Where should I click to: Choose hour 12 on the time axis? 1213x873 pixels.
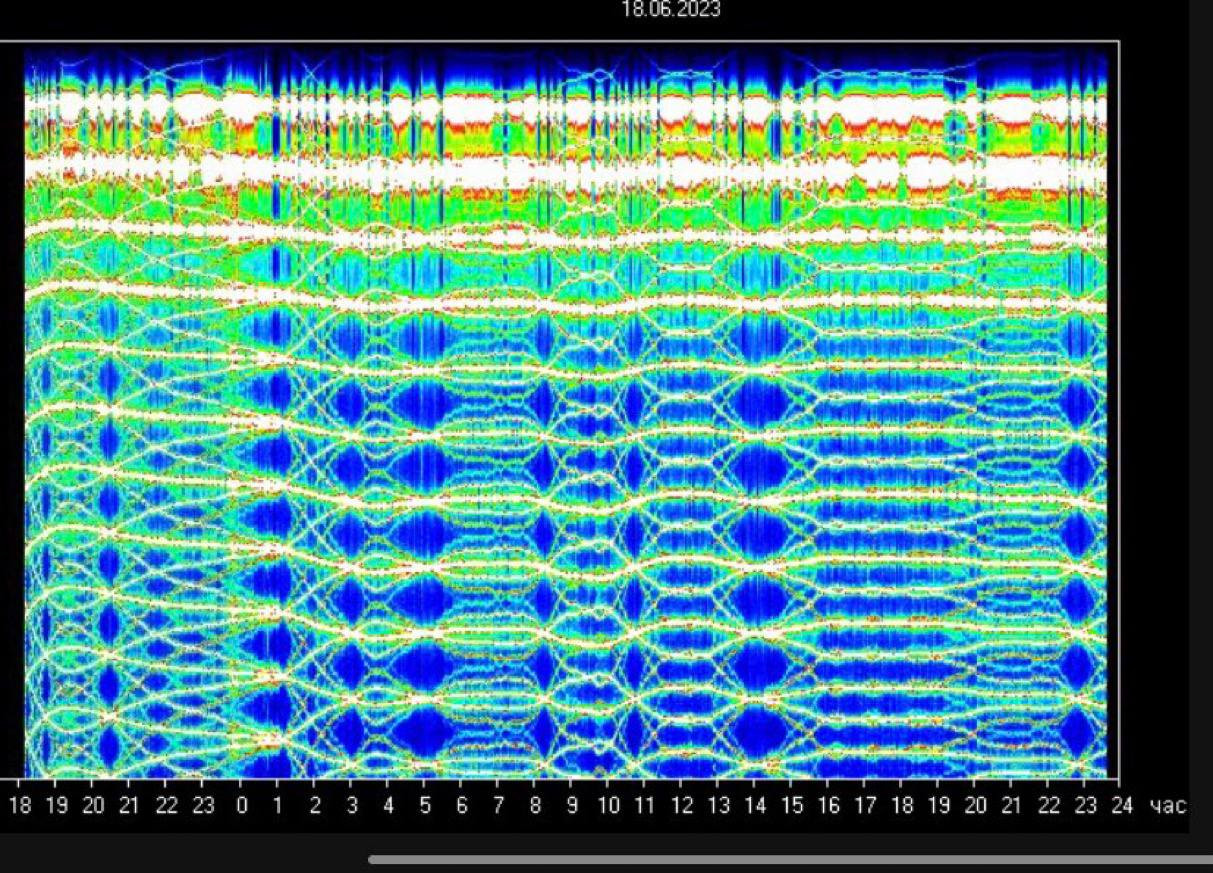(682, 806)
